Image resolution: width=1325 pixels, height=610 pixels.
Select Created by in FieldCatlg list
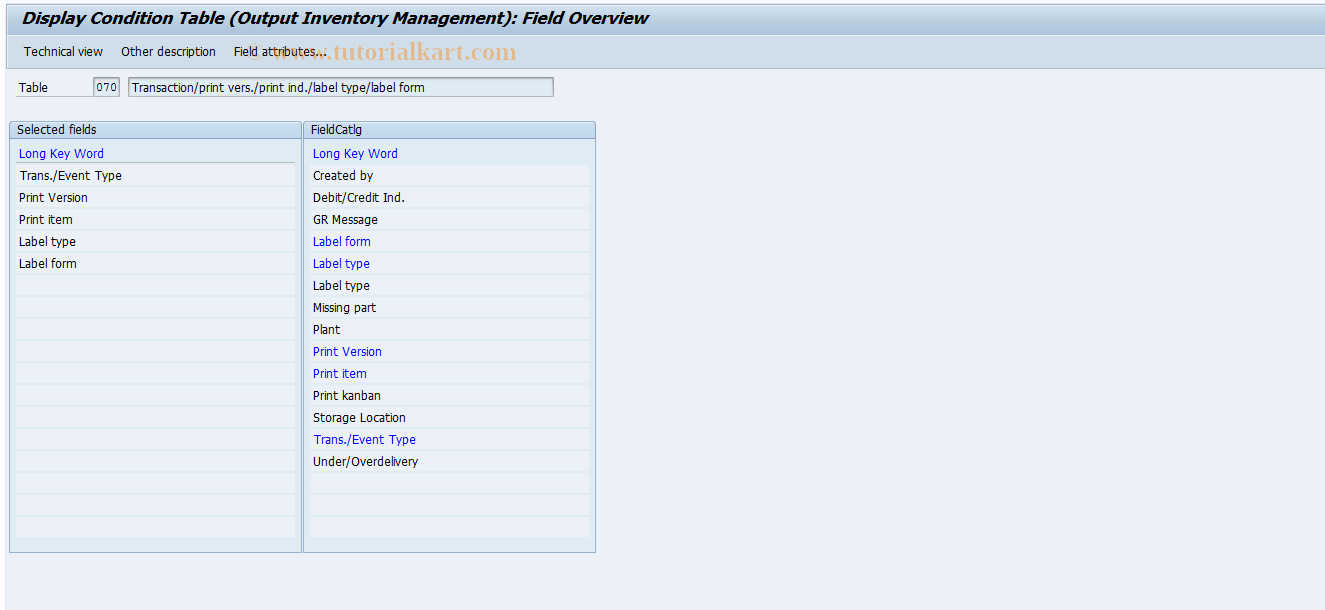point(341,175)
